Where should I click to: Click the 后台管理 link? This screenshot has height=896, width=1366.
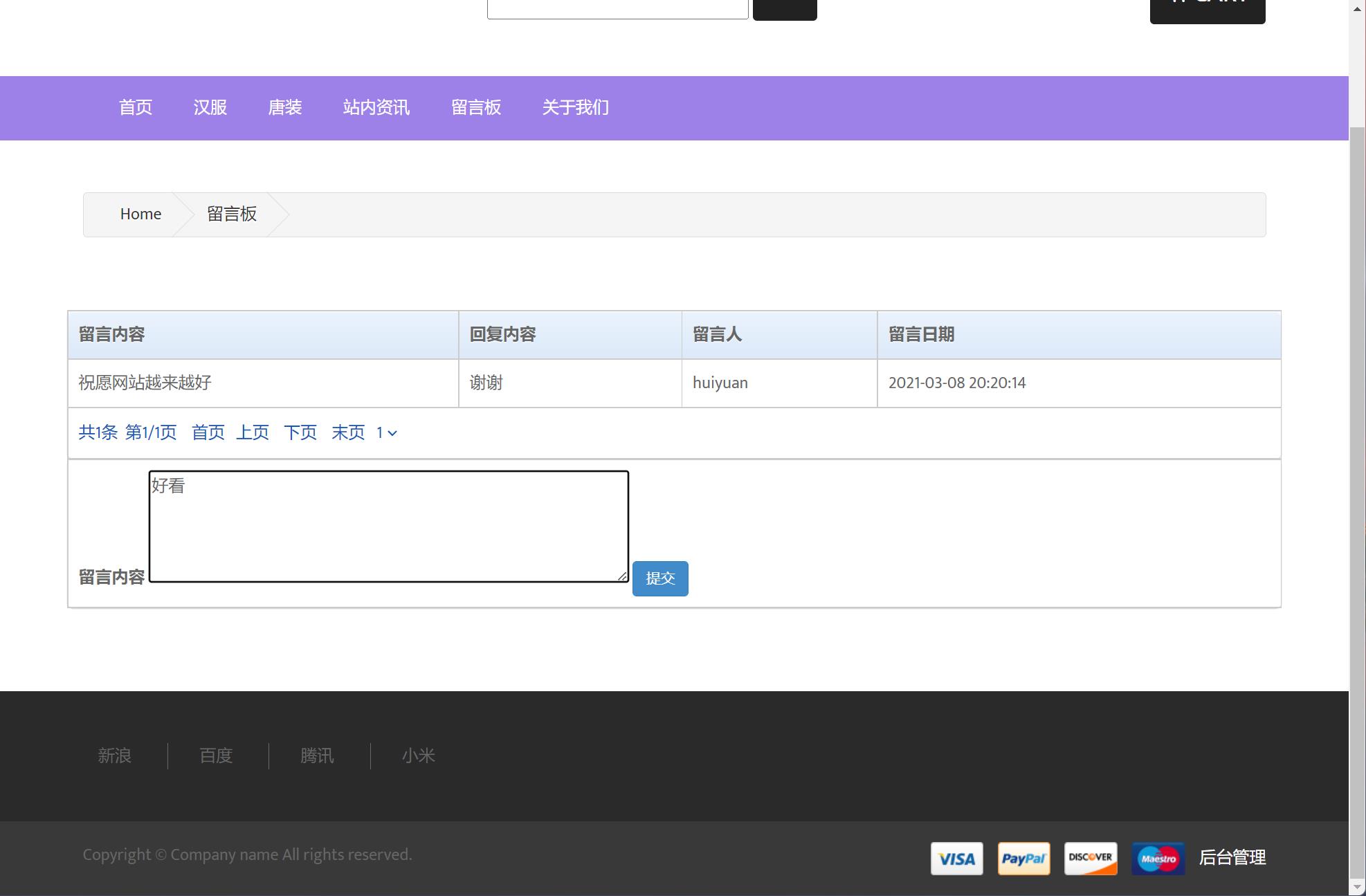point(1232,858)
